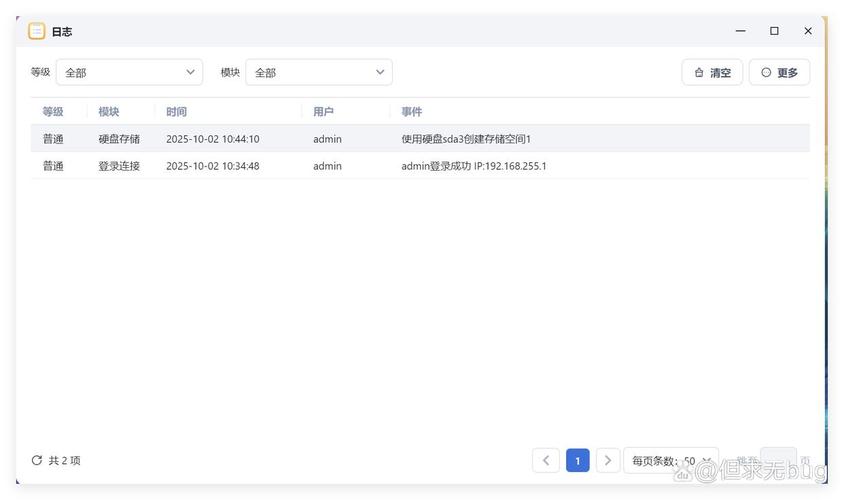Click the 等级 column header
This screenshot has width=844, height=500.
click(53, 112)
